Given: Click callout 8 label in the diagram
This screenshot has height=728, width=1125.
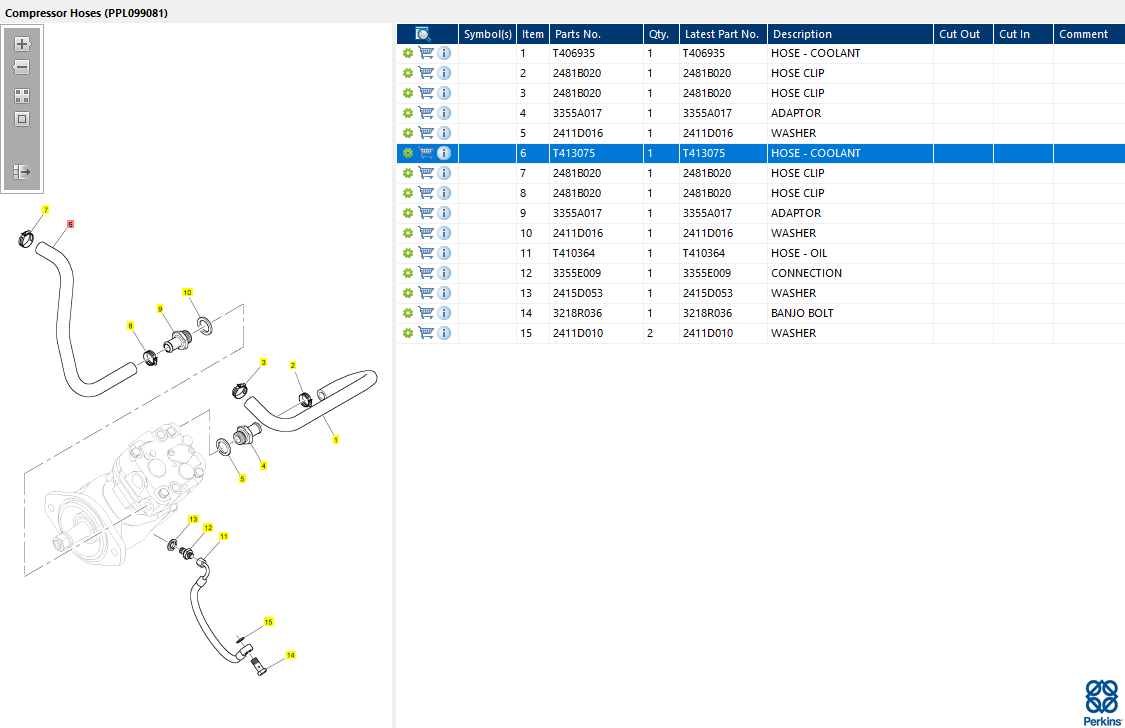Looking at the screenshot, I should [130, 326].
